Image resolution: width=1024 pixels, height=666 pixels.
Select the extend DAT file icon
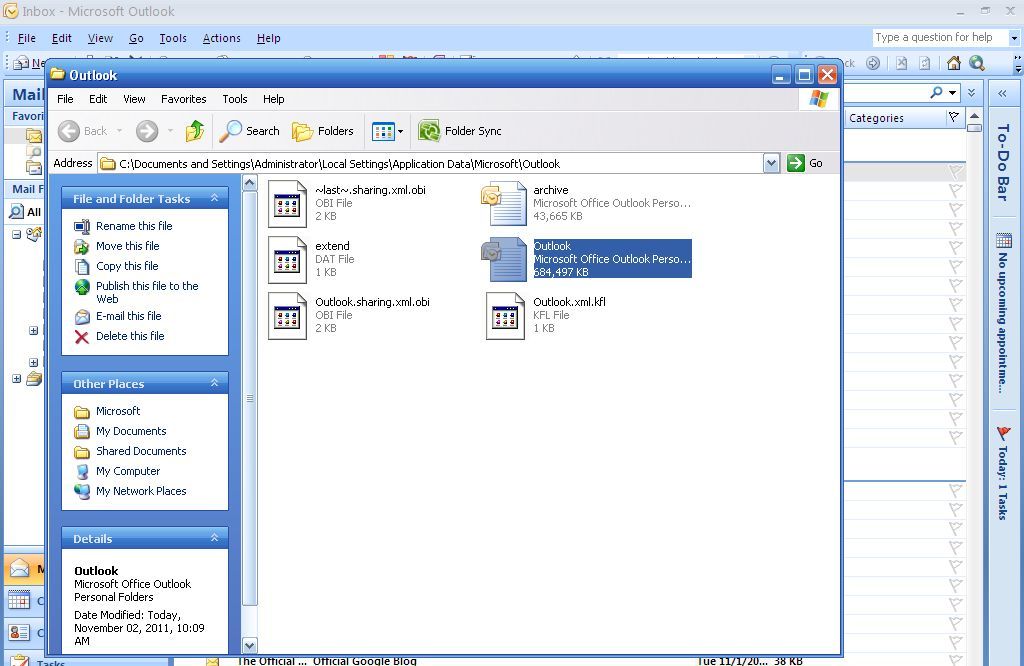tap(287, 260)
